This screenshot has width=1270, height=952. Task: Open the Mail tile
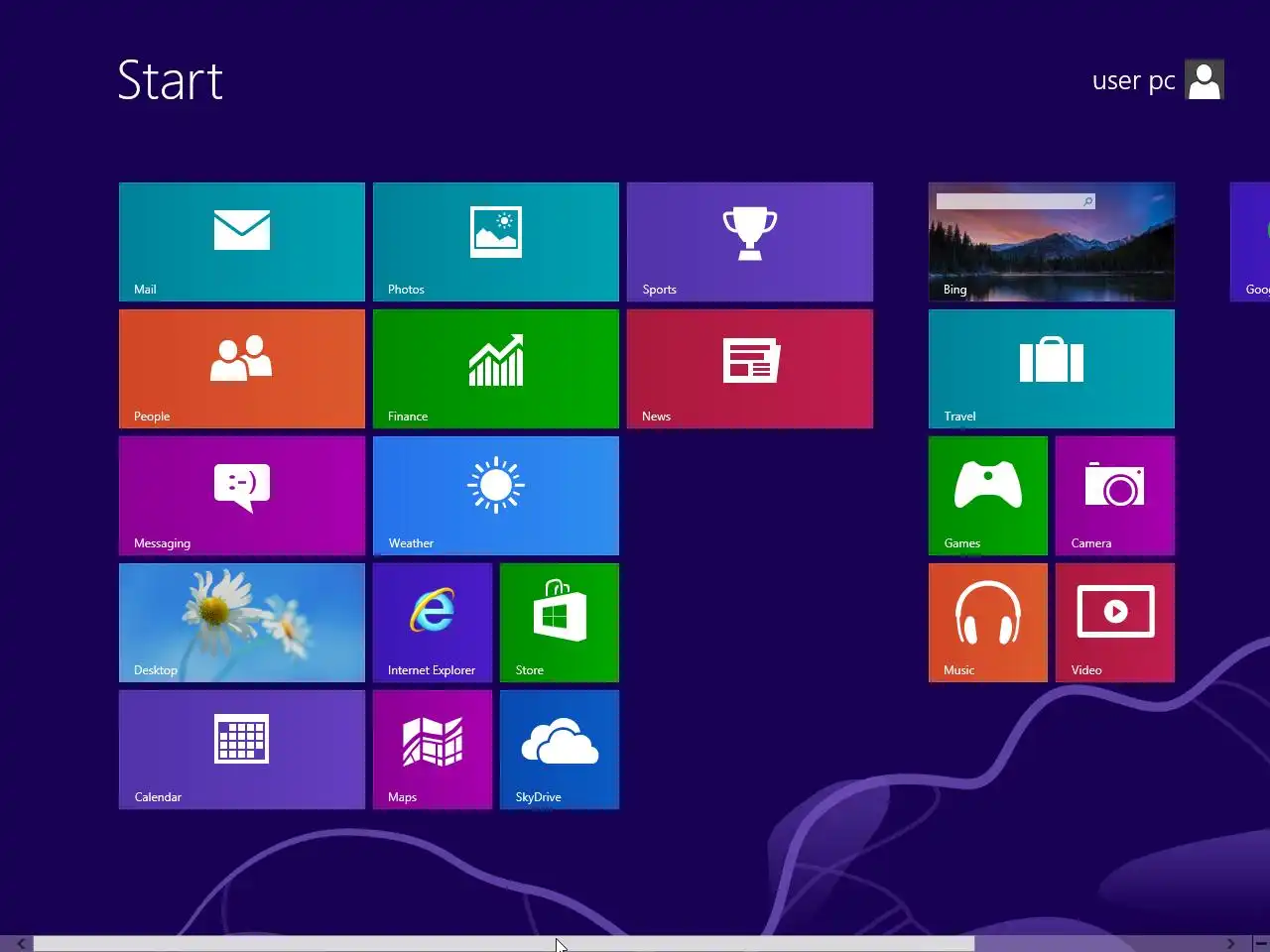pos(242,242)
